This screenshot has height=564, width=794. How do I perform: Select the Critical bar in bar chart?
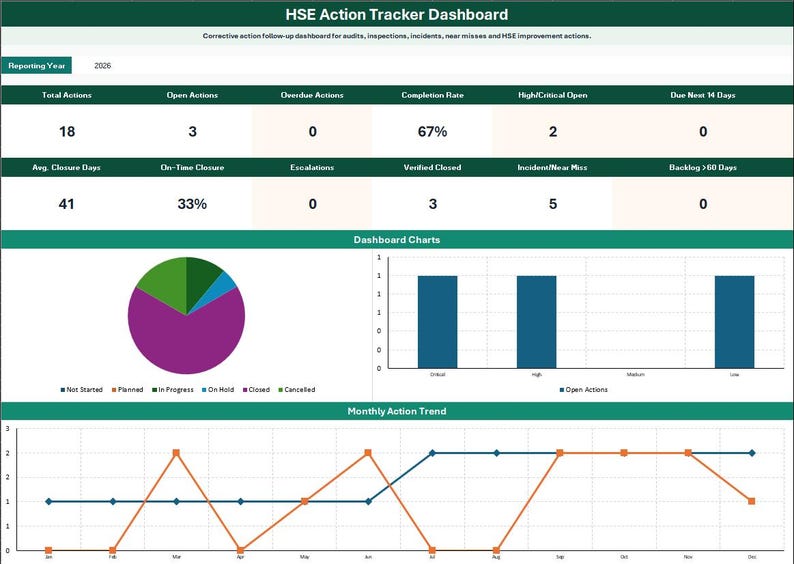[x=438, y=322]
